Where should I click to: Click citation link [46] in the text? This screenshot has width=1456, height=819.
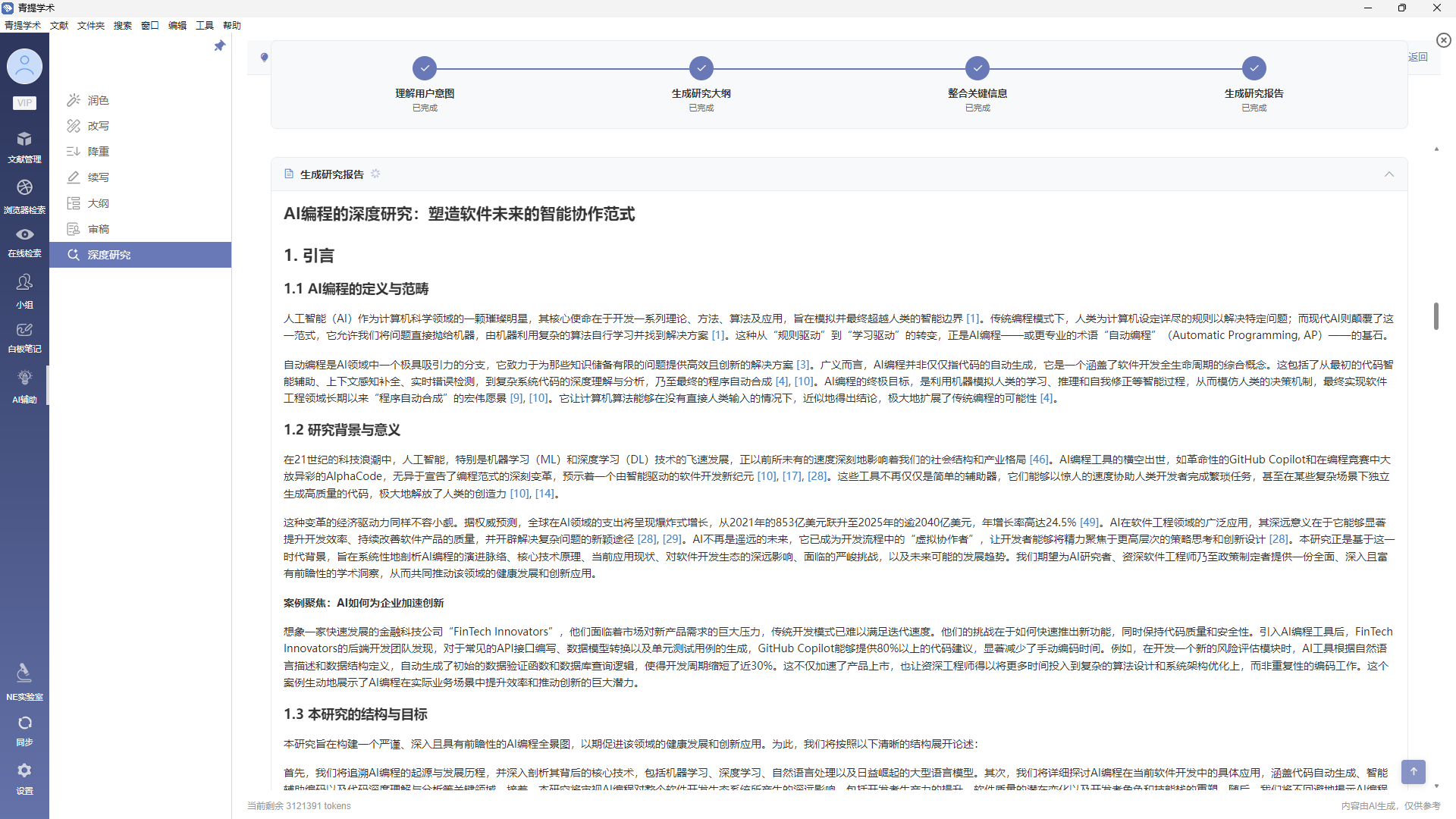click(1038, 460)
